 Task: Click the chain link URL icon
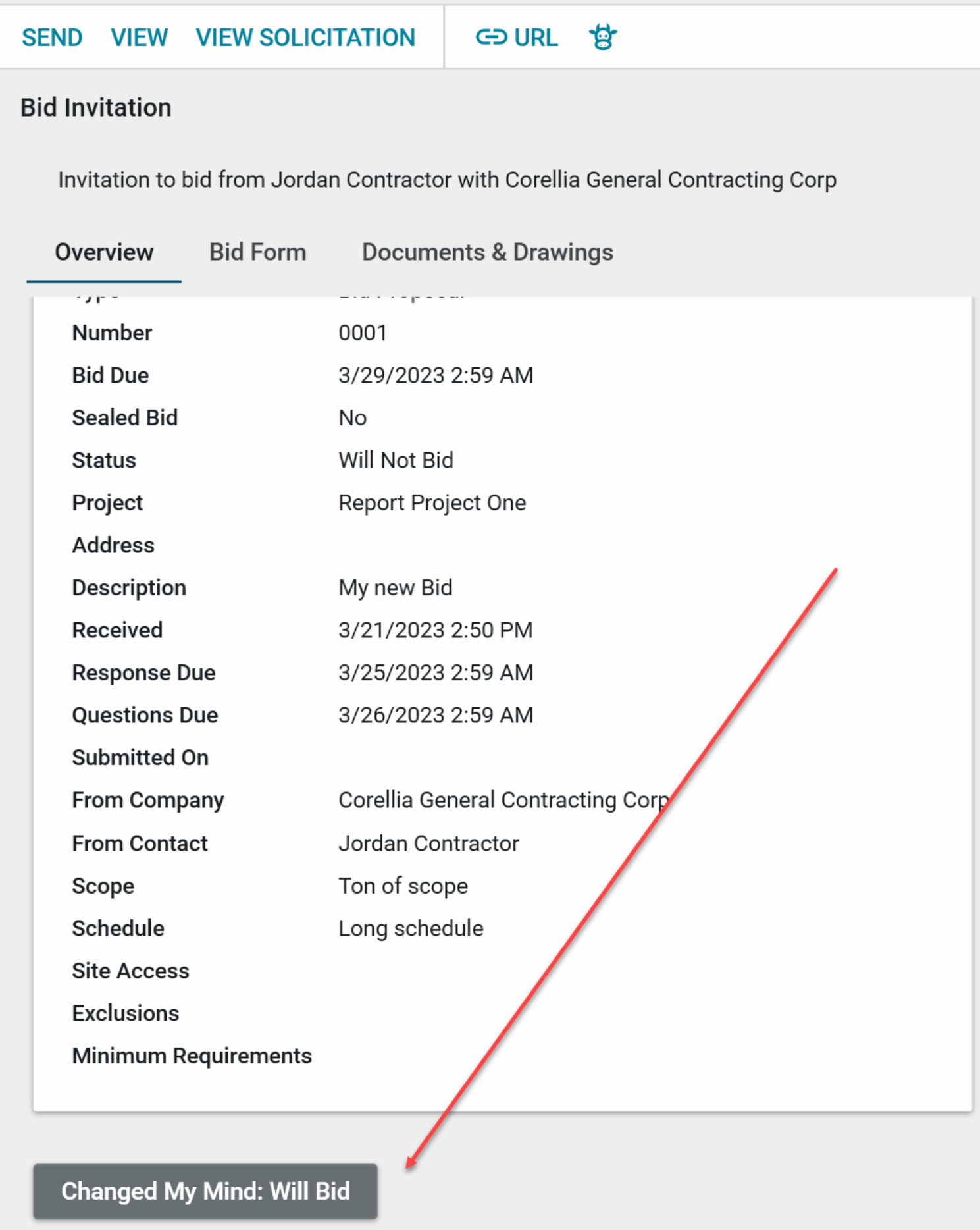[x=491, y=38]
